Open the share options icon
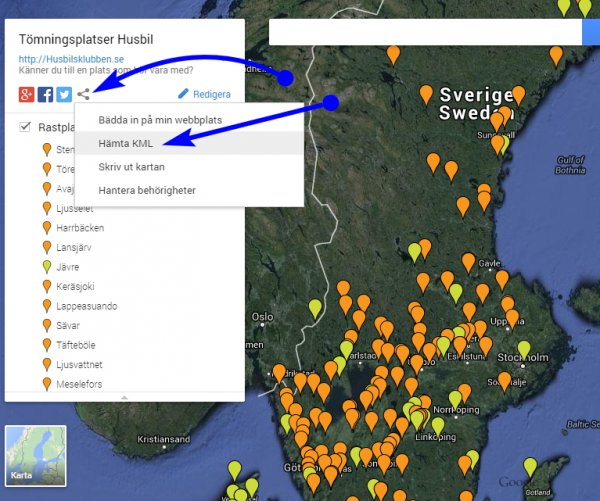 tap(86, 95)
